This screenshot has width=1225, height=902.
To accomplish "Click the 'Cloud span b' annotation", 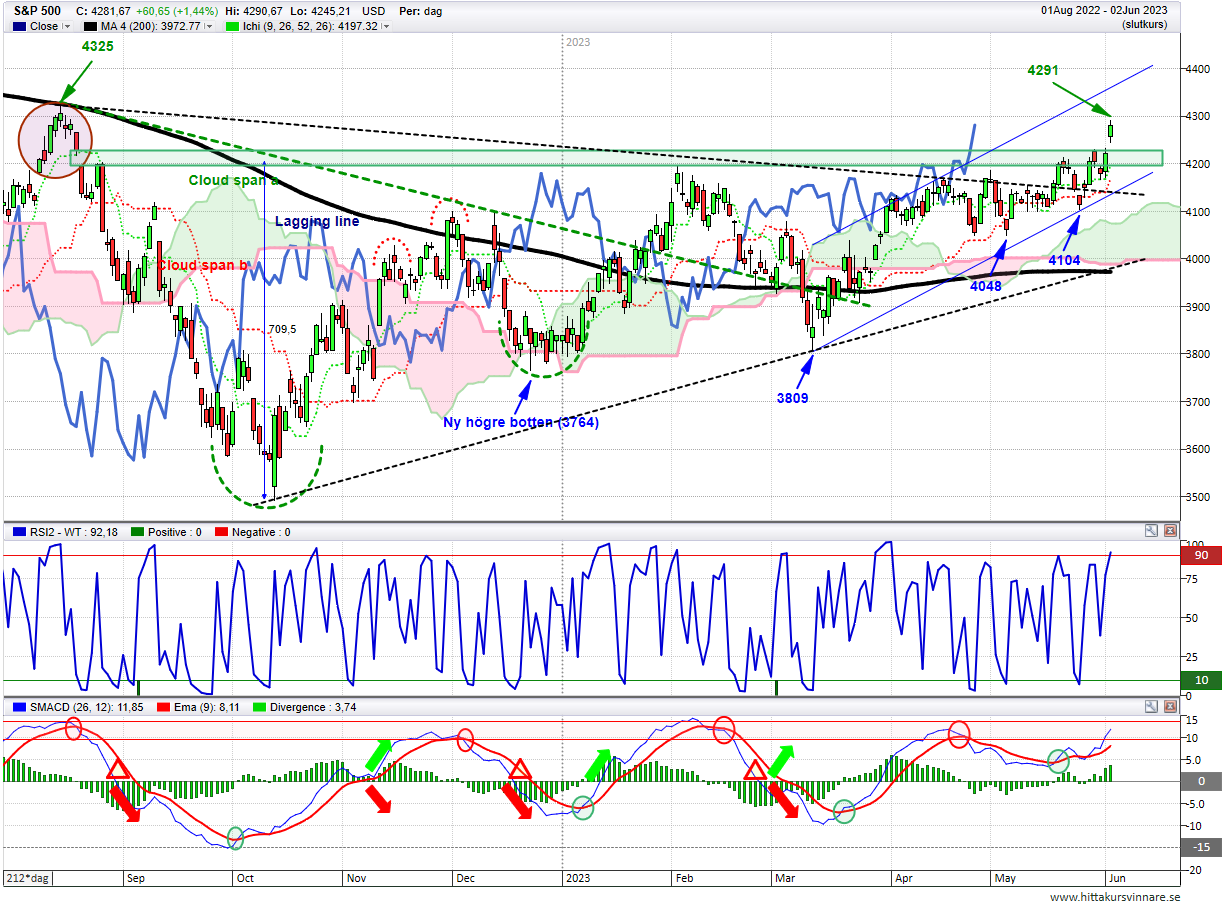I will click(203, 265).
